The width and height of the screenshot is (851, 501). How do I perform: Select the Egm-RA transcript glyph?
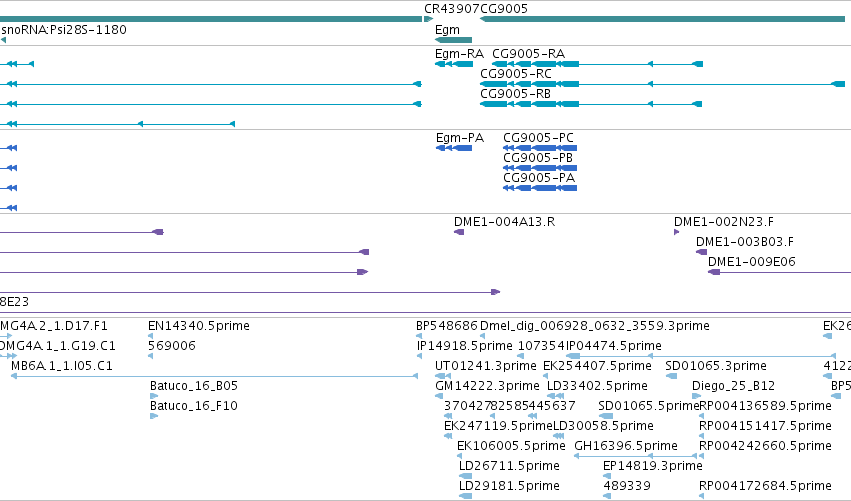coord(454,64)
